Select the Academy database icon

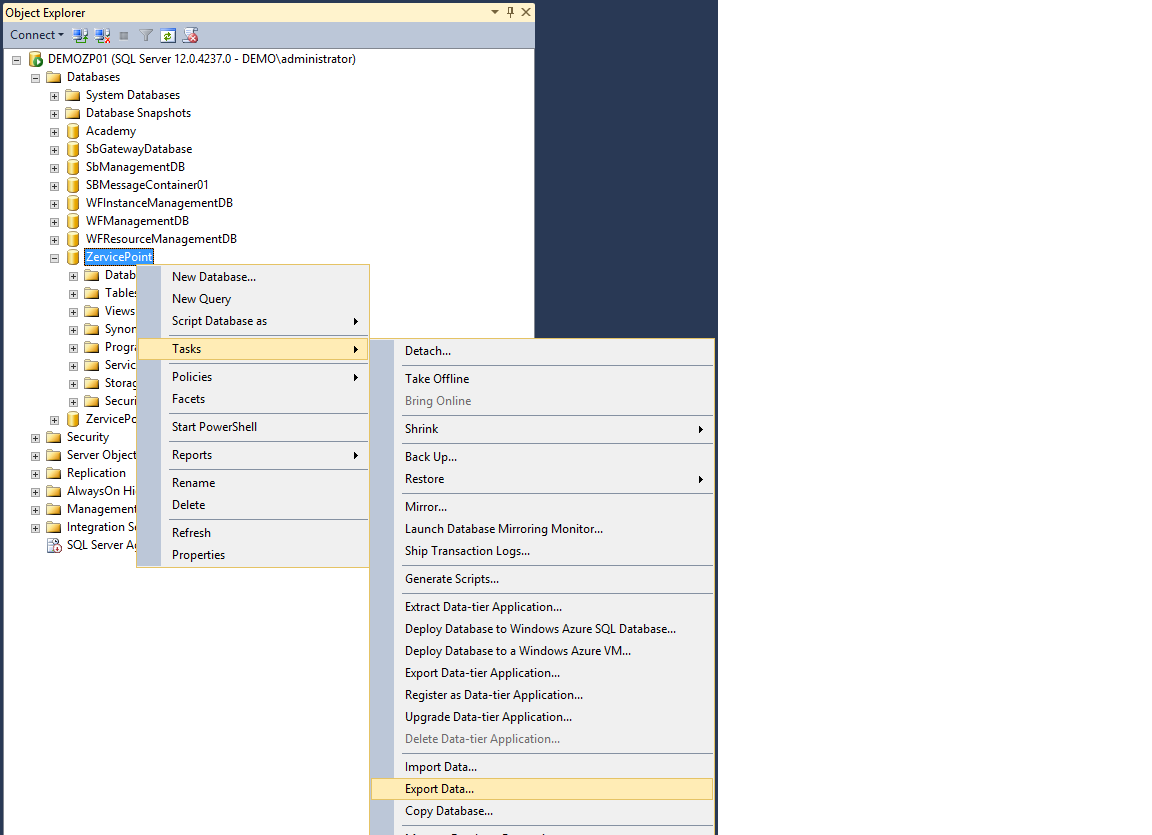click(72, 130)
